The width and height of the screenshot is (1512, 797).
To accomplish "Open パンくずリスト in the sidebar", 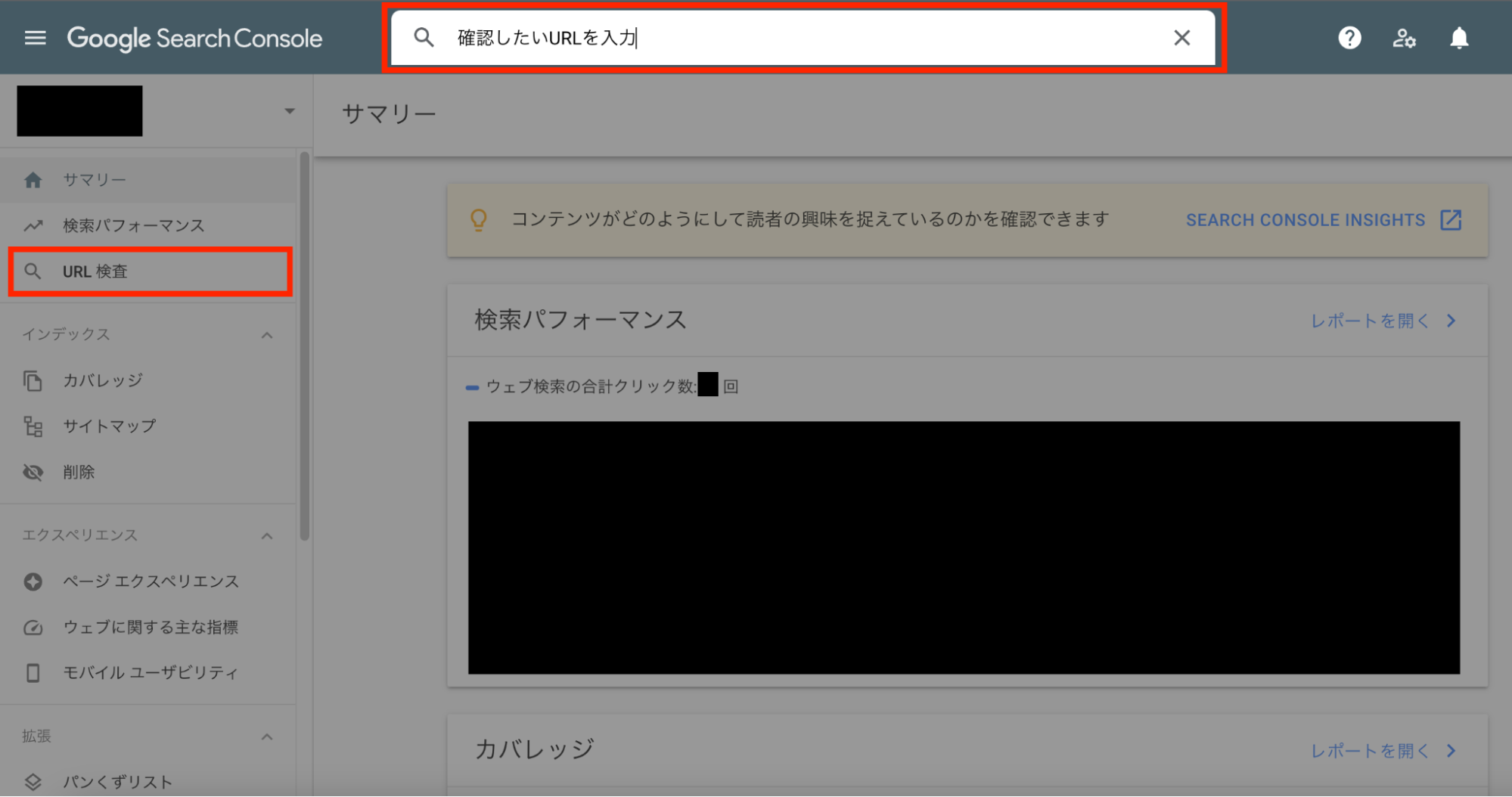I will tap(148, 783).
